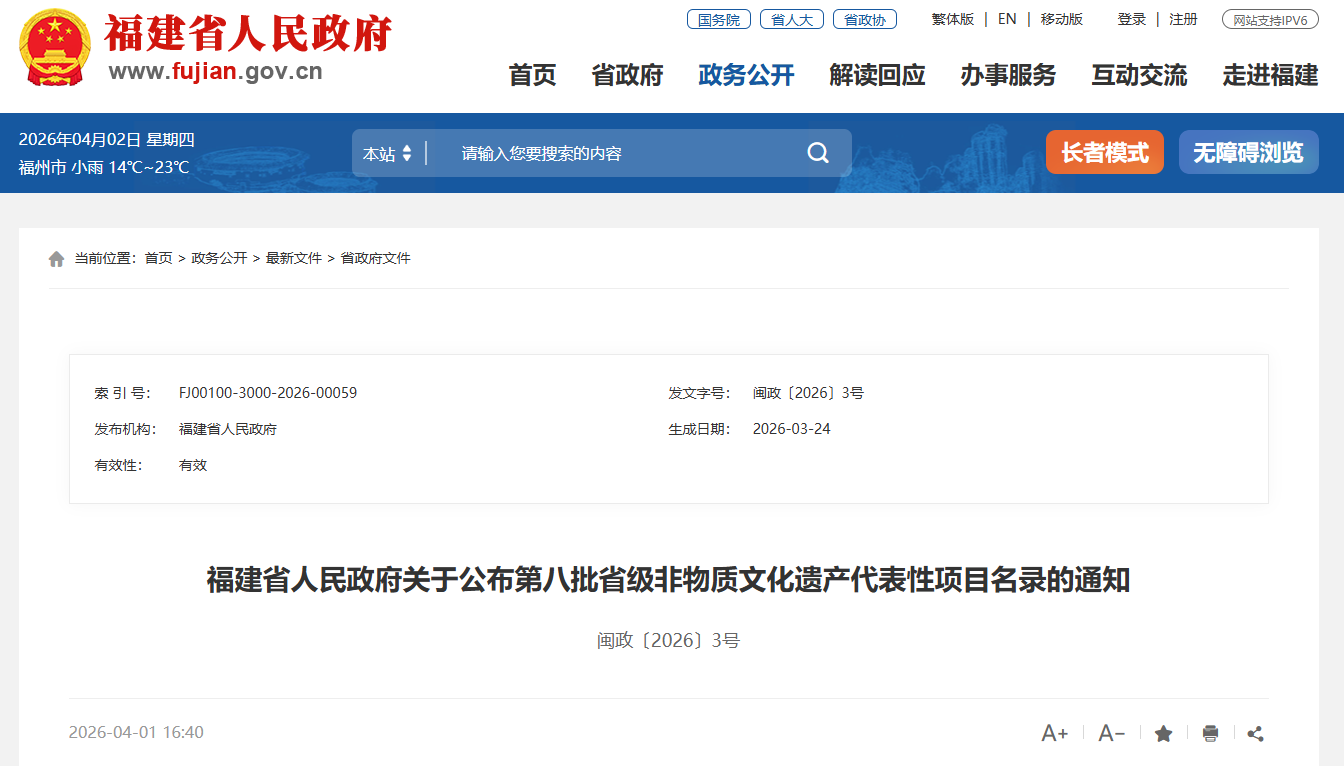1344x766 pixels.
Task: Click the 登录 login link
Action: point(1131,19)
